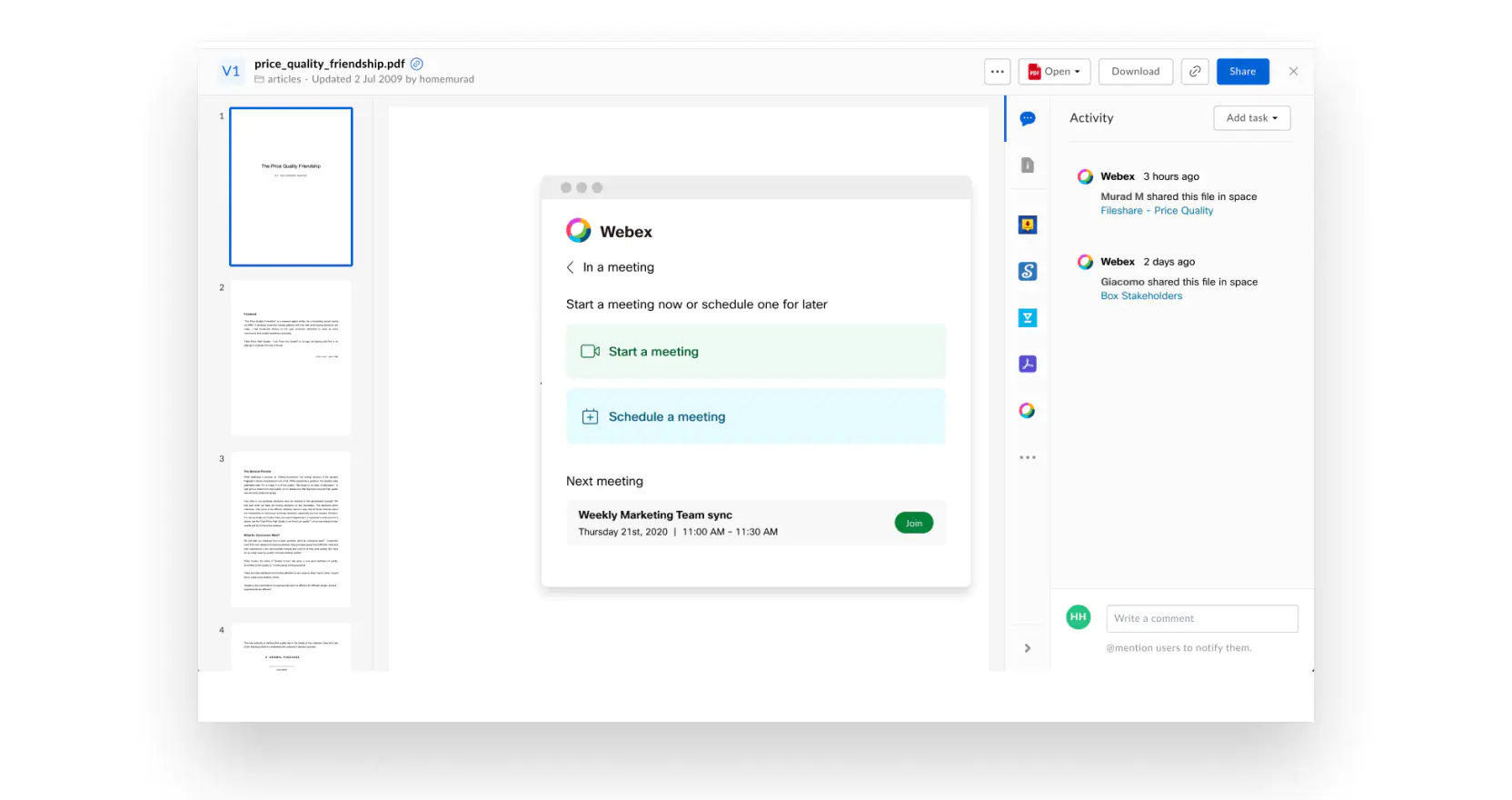The width and height of the screenshot is (1512, 800).
Task: Click the Download button
Action: [1135, 71]
